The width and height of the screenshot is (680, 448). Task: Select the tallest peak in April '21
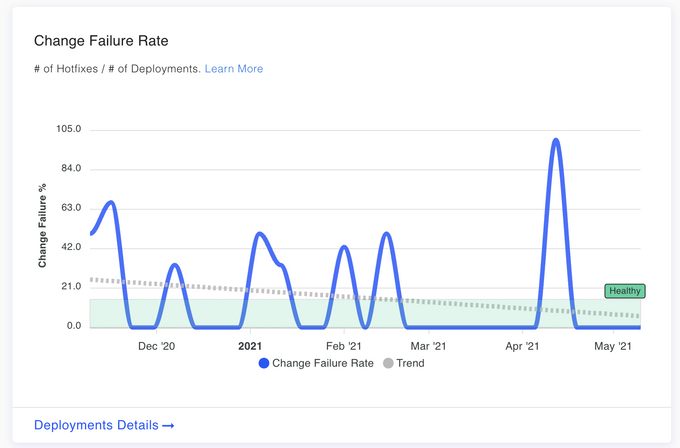pyautogui.click(x=555, y=140)
